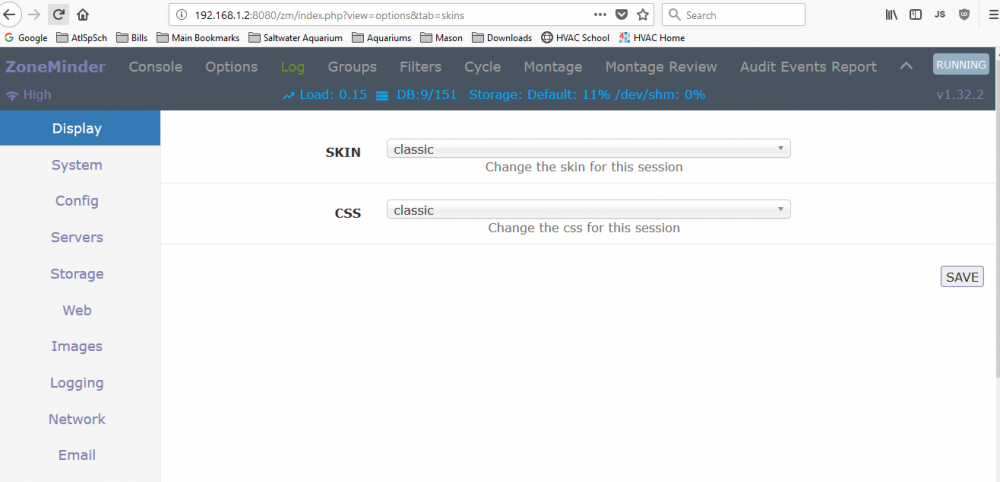Open the HVAC School bookmark
The width and height of the screenshot is (1000, 482).
(x=575, y=38)
